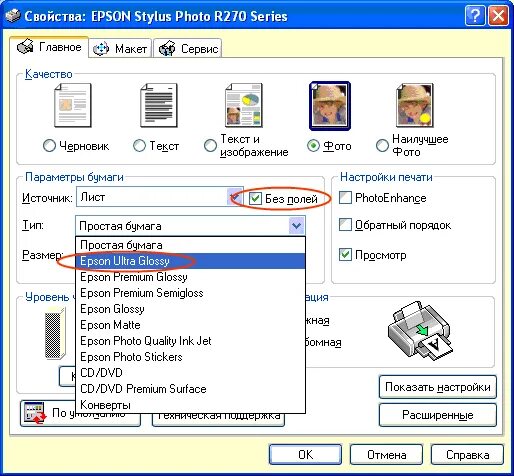Click the Best Photo quality icon
This screenshot has height=476, width=514.
click(415, 105)
